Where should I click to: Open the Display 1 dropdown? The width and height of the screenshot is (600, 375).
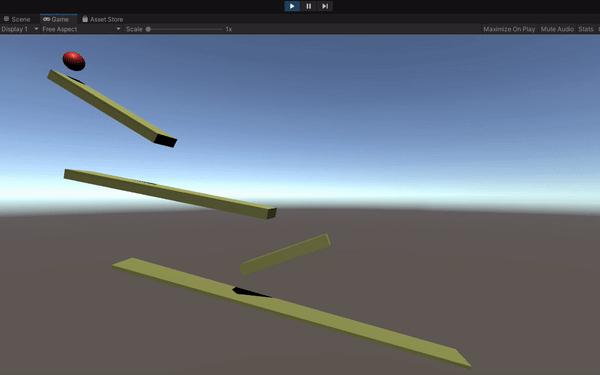20,29
